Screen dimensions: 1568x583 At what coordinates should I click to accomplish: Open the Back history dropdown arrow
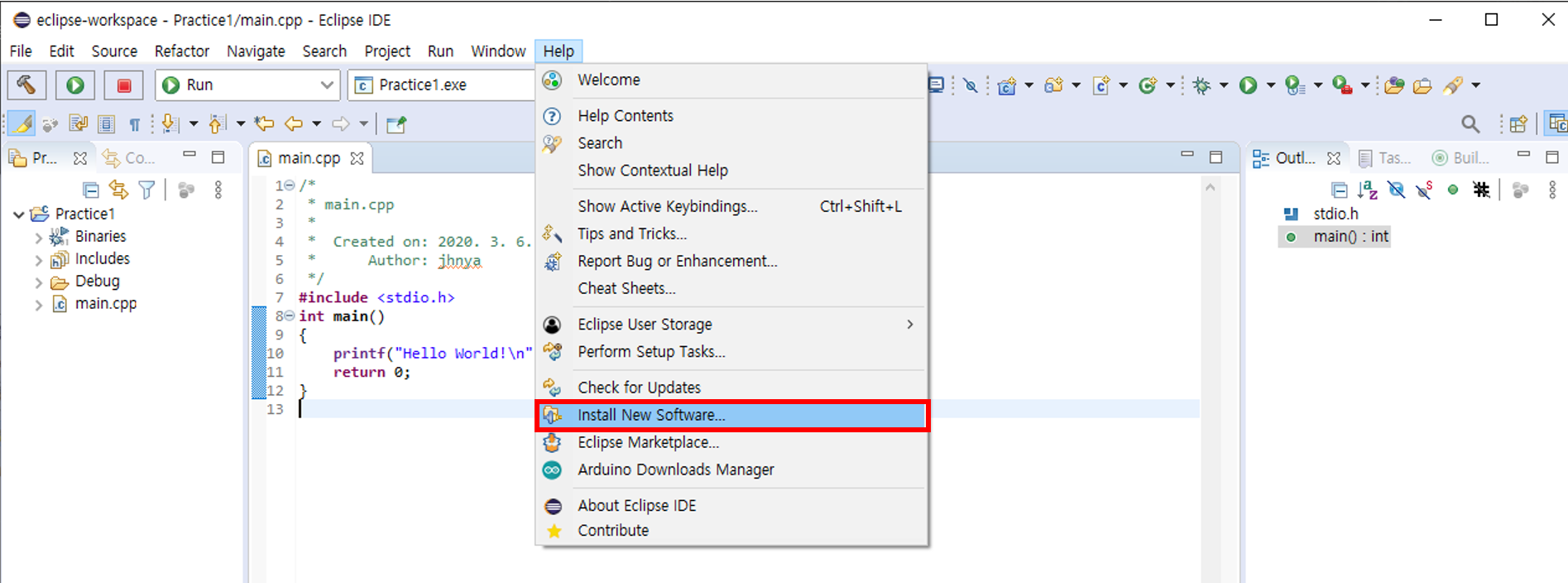[316, 124]
